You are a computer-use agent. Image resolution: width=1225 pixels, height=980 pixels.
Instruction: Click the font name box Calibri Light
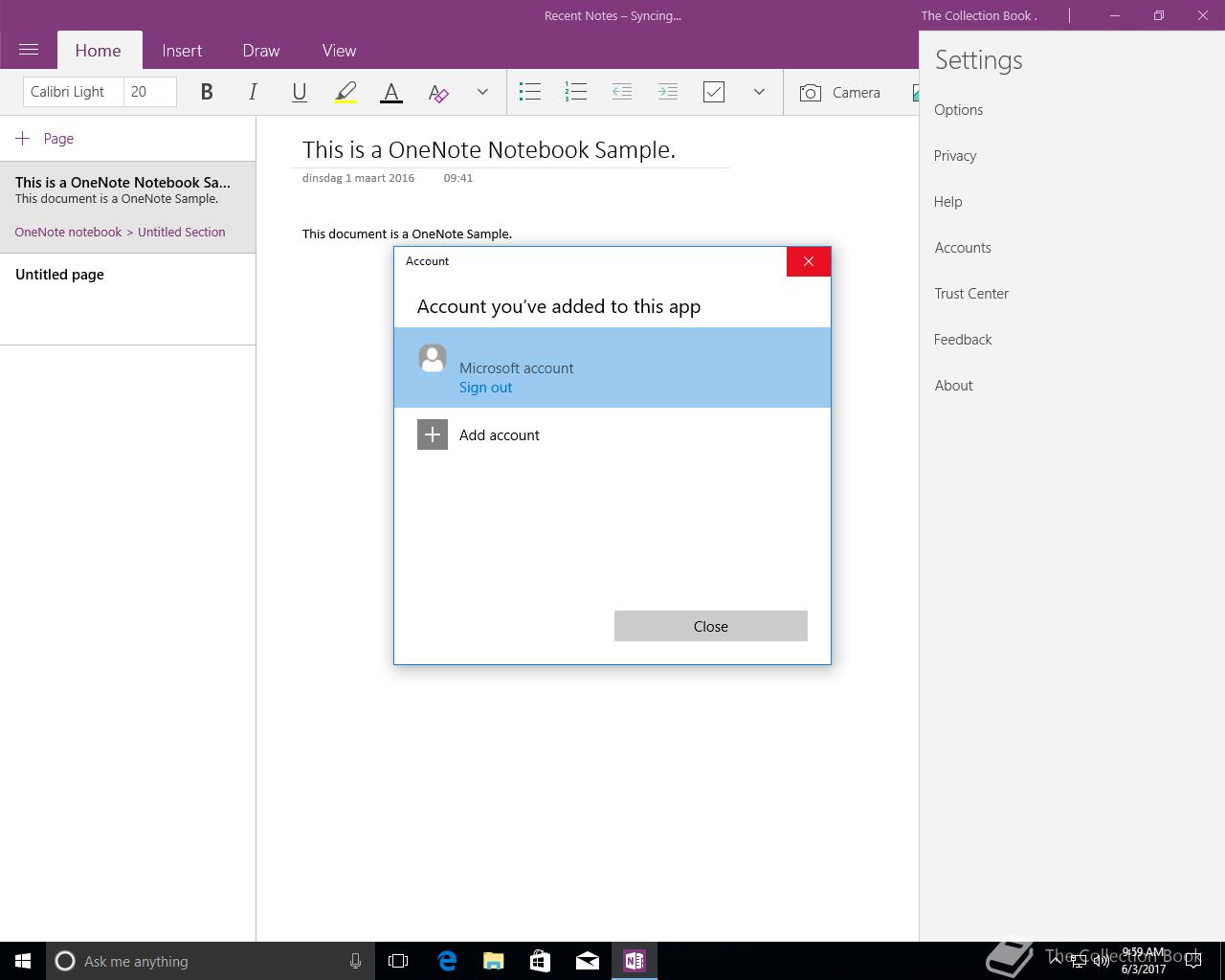tap(73, 92)
